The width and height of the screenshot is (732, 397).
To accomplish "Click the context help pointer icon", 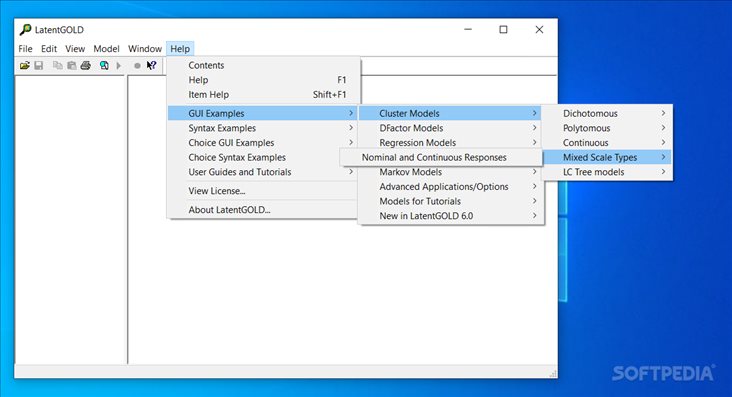I will coord(151,66).
